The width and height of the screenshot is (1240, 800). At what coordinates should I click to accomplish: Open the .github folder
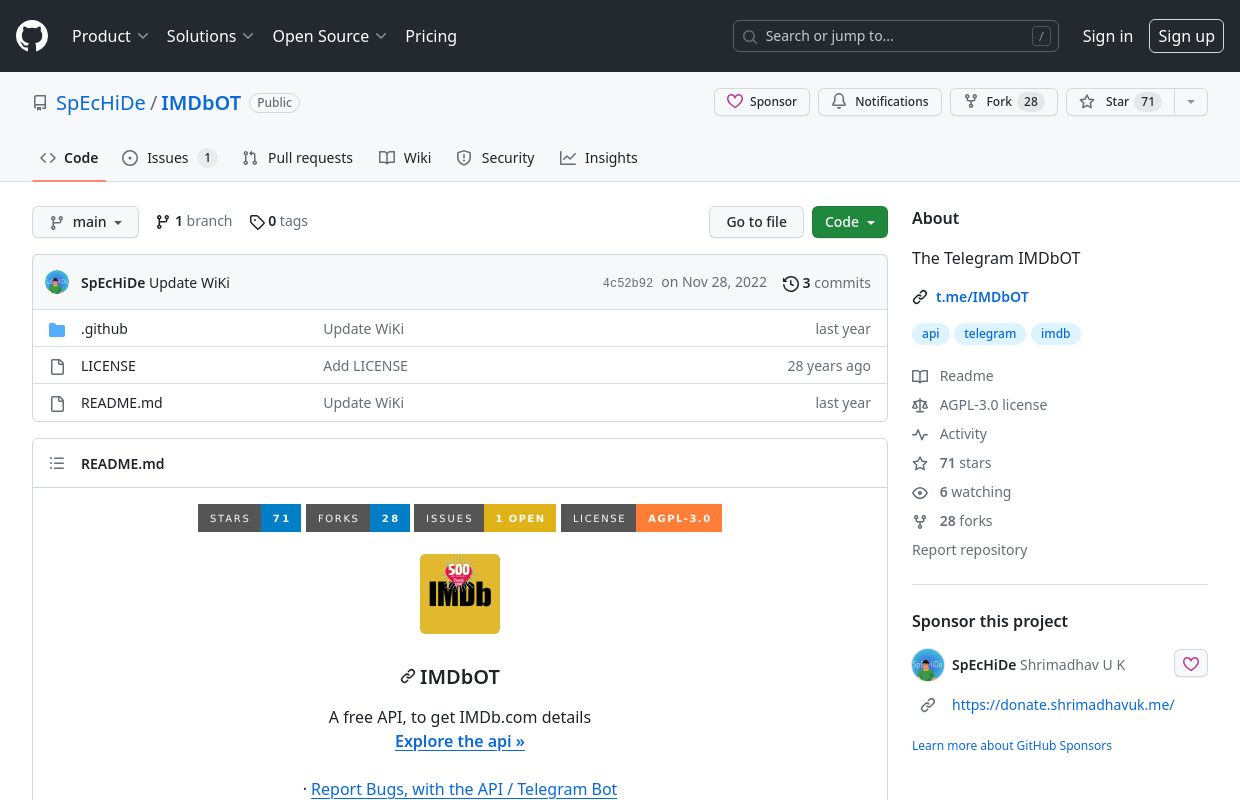point(104,329)
